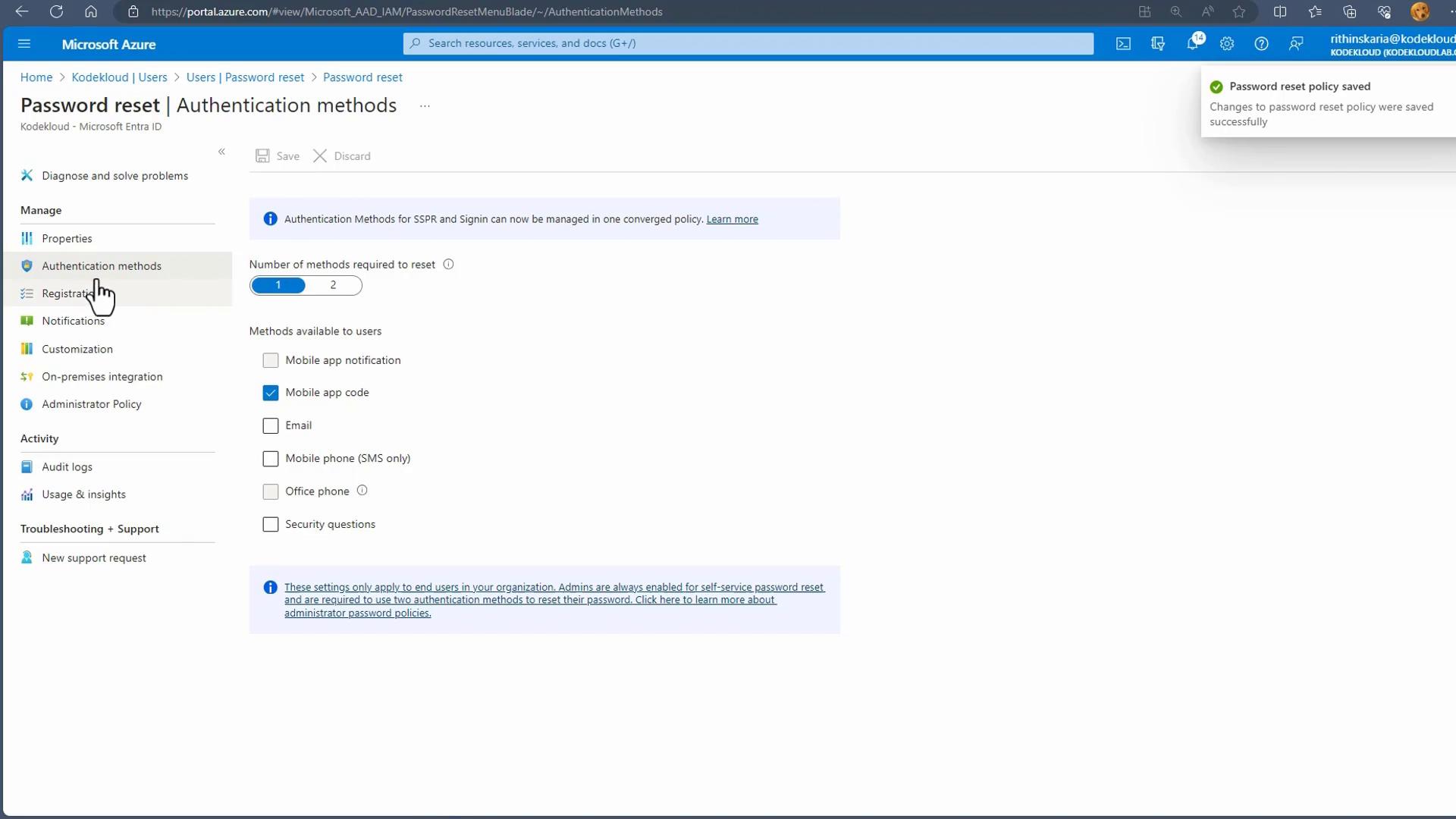Viewport: 1456px width, 819px height.
Task: Open account menu rithinskaria@kodekloud
Action: [1392, 45]
